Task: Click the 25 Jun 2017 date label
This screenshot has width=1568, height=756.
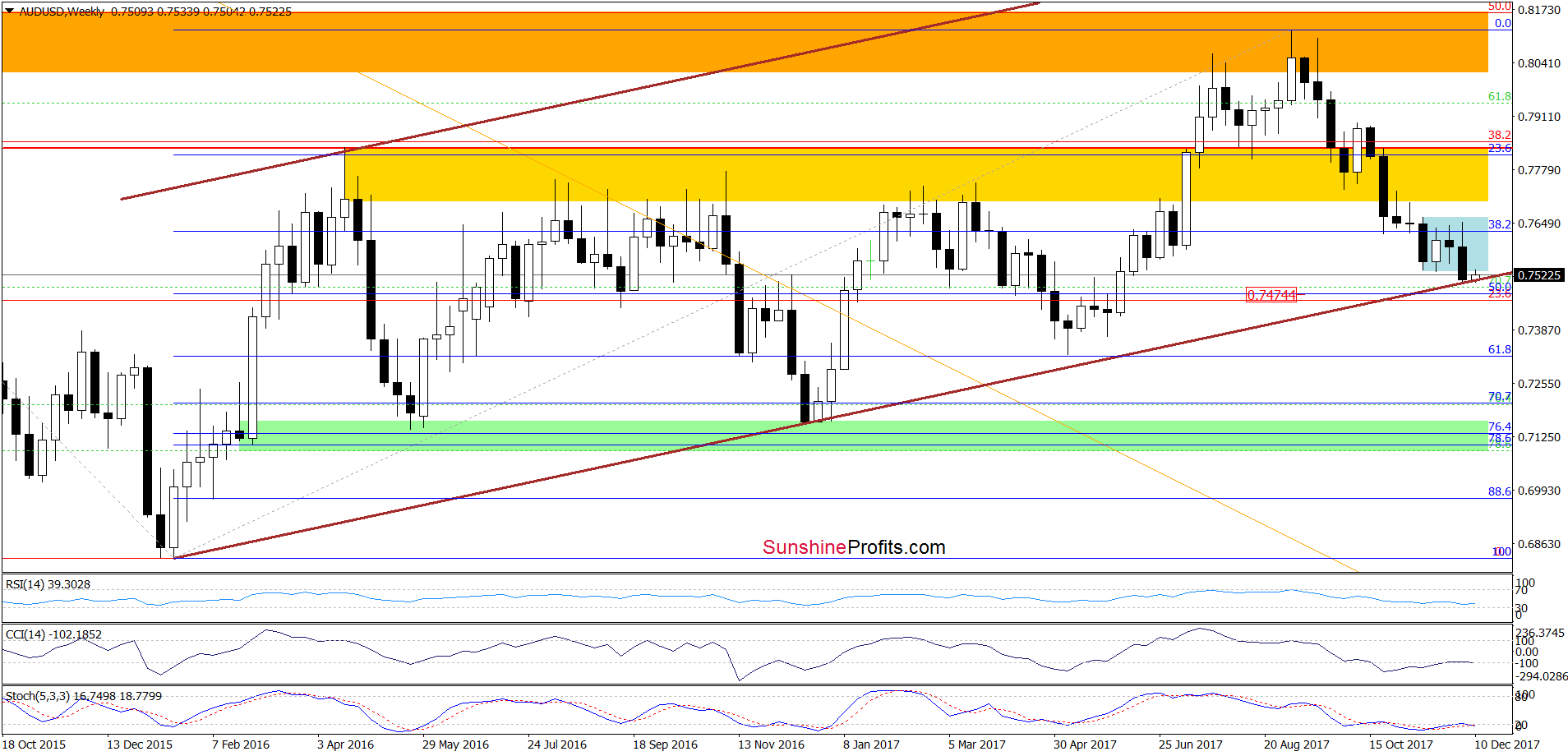Action: point(1191,744)
